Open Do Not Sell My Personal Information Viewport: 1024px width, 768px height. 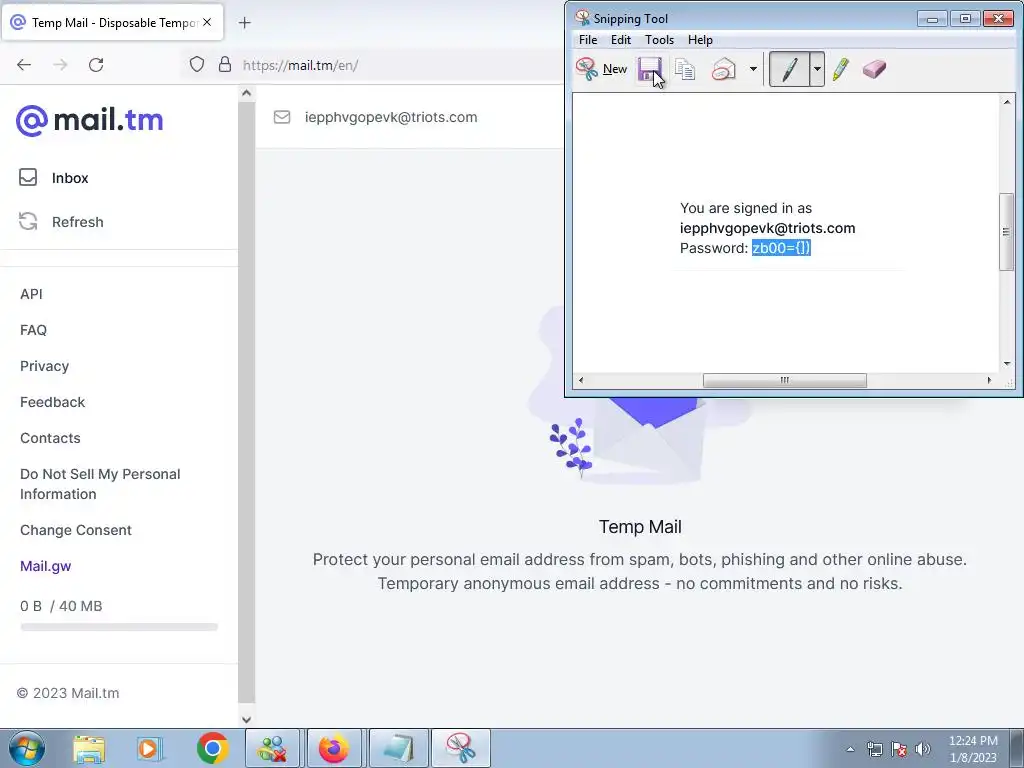100,484
